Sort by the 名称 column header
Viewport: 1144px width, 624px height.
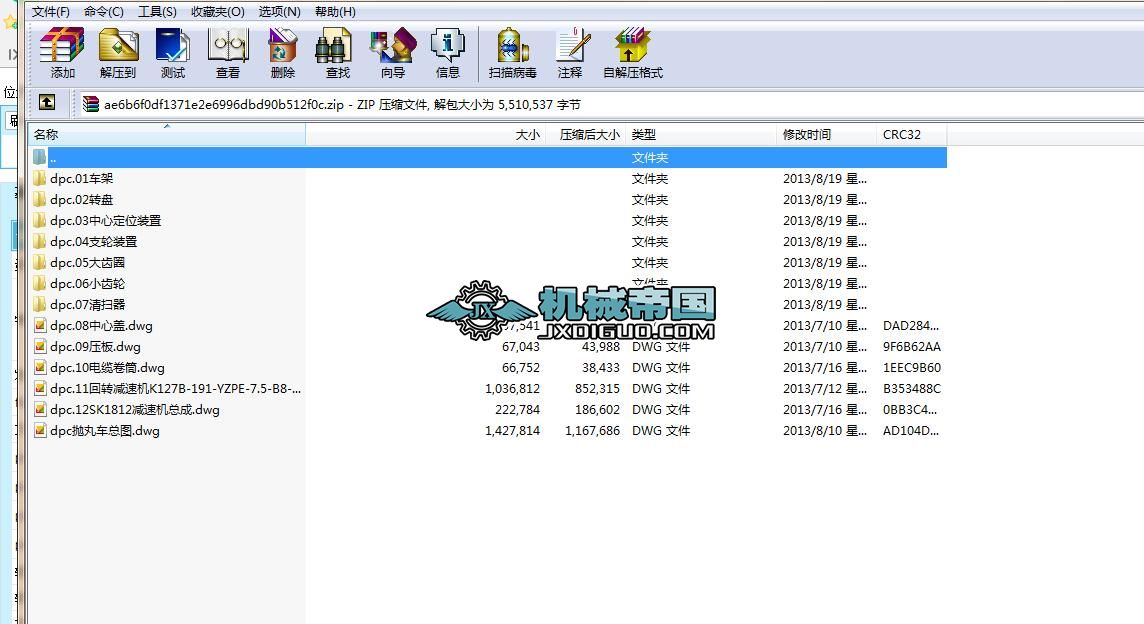click(166, 134)
